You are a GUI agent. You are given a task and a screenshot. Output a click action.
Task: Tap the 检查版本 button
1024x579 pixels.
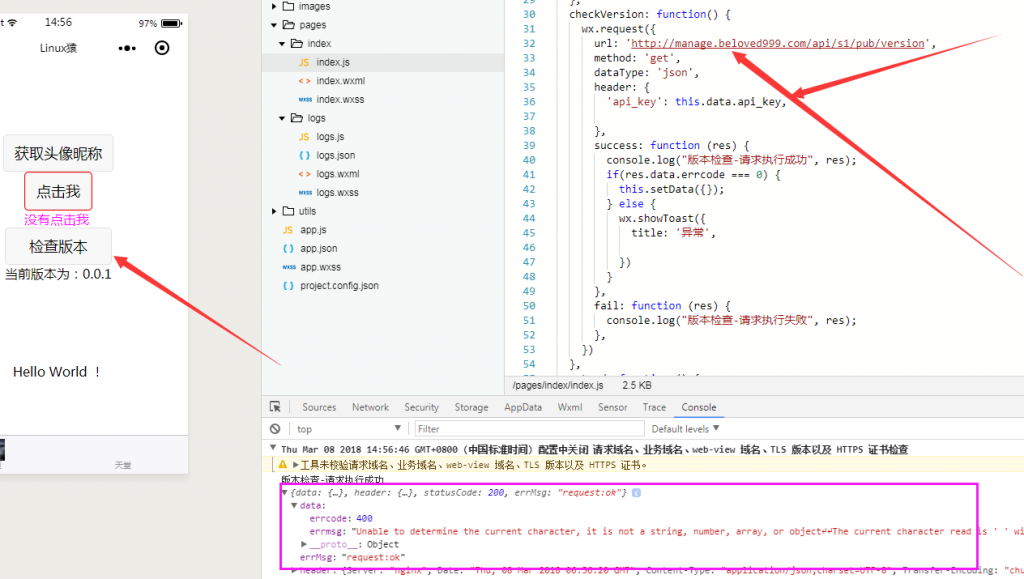point(58,247)
